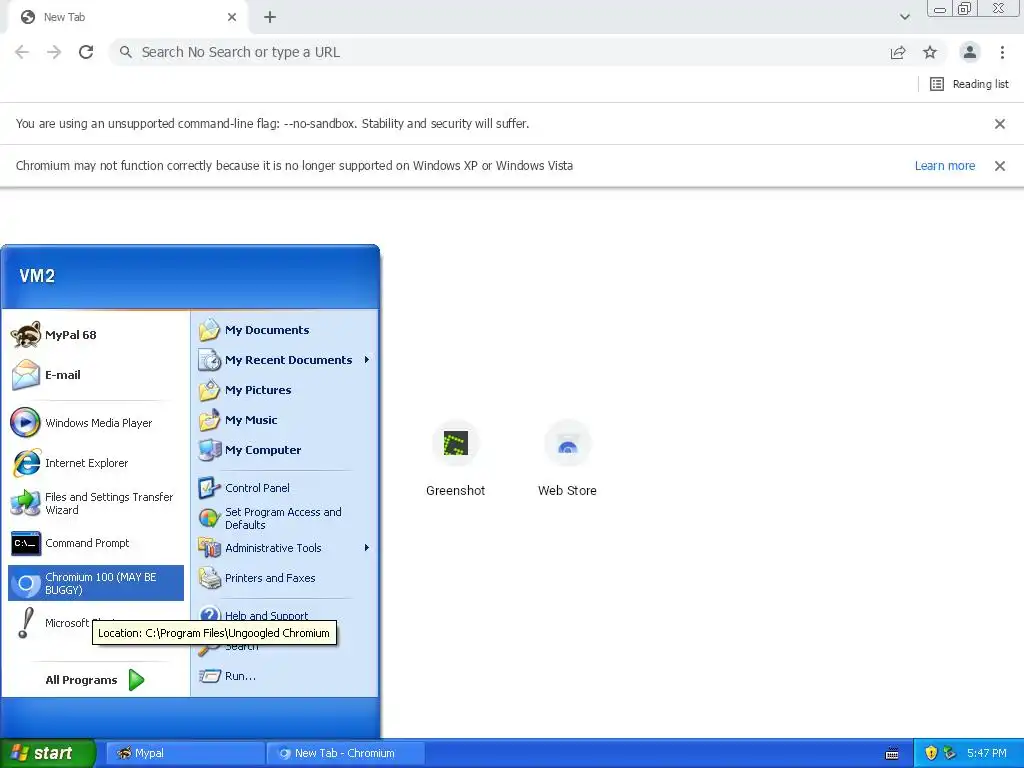Click the security shield tray icon

pyautogui.click(x=931, y=753)
